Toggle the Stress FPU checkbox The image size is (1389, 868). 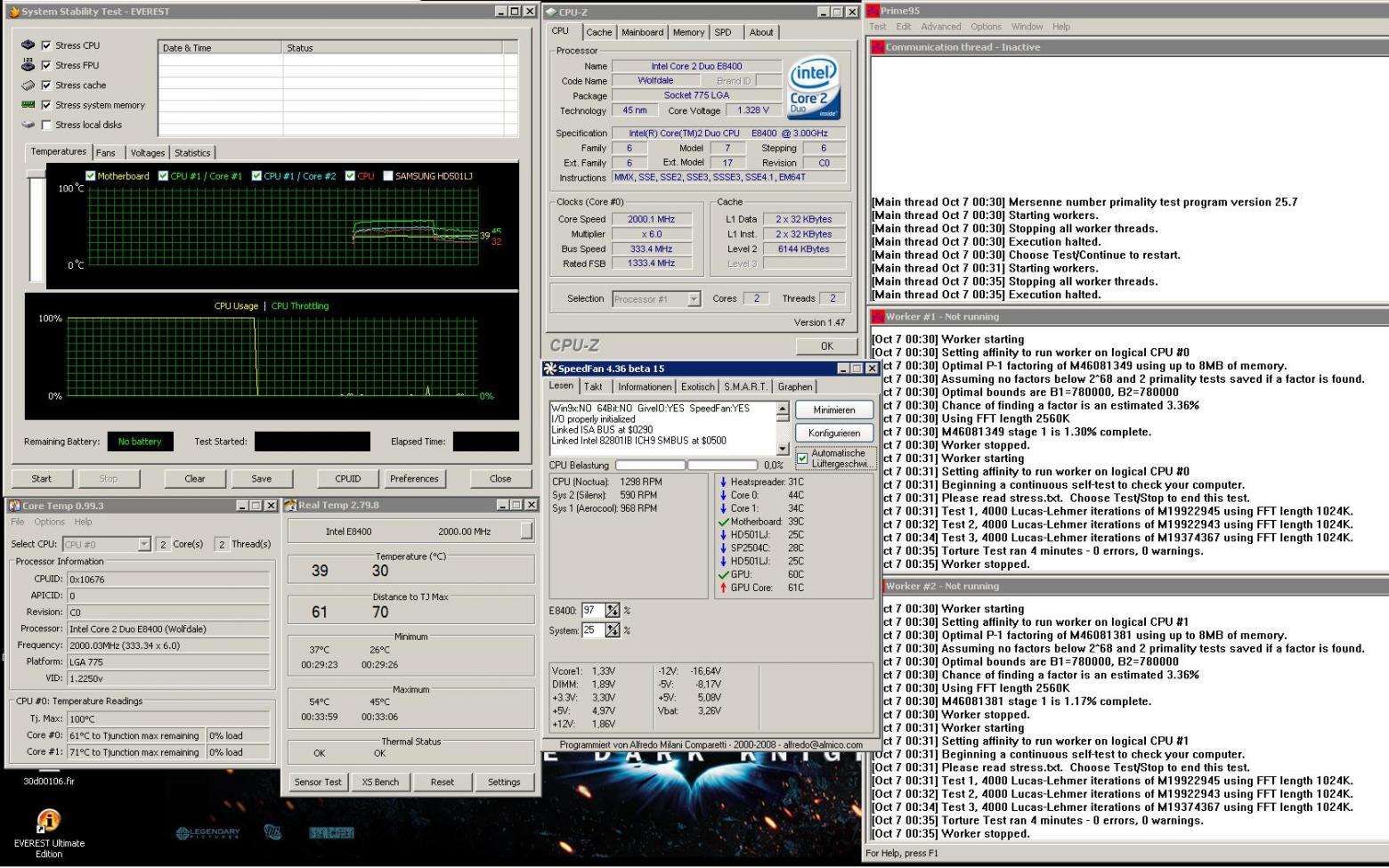46,65
